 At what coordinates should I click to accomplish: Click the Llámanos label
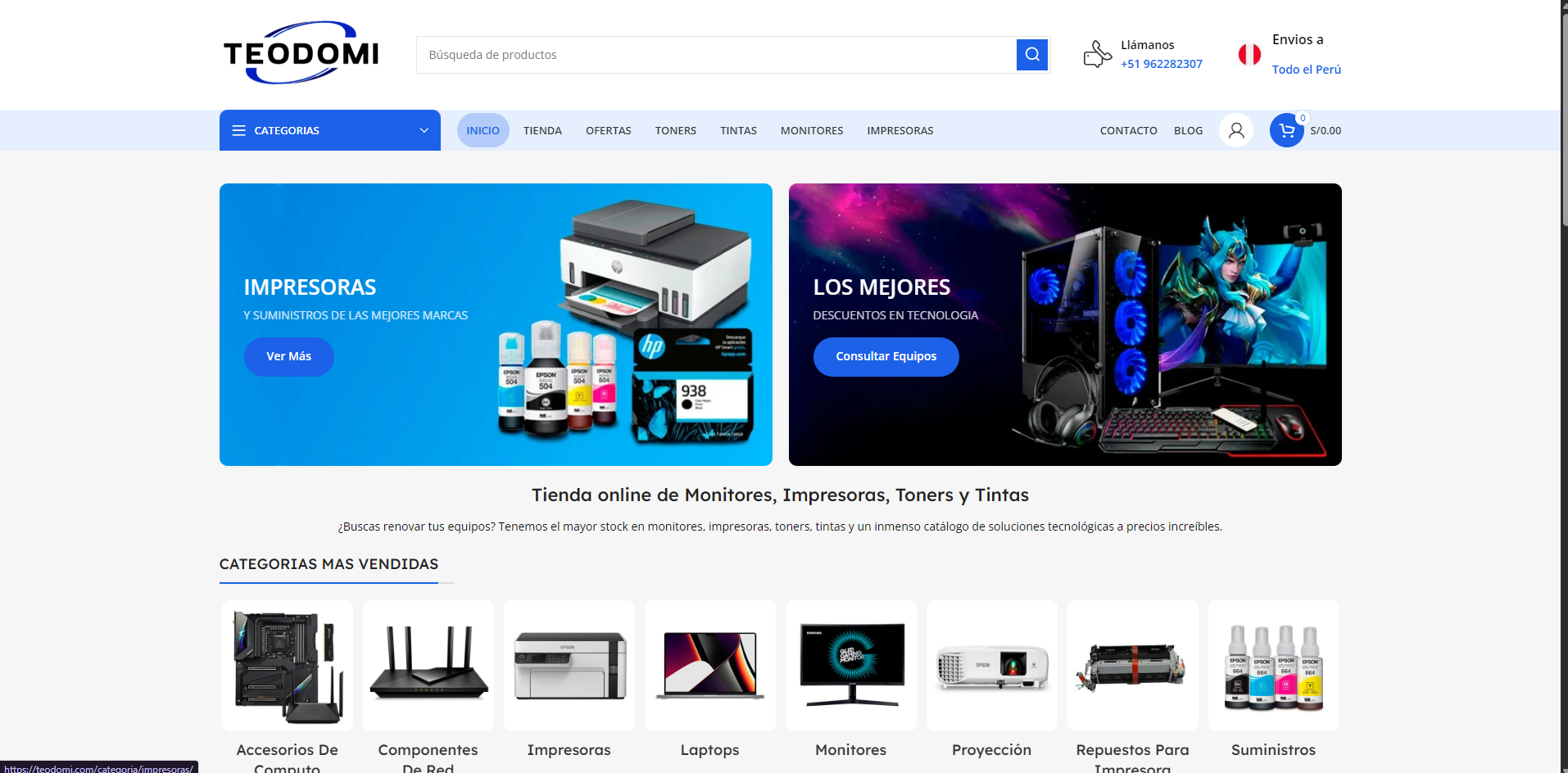[1148, 45]
